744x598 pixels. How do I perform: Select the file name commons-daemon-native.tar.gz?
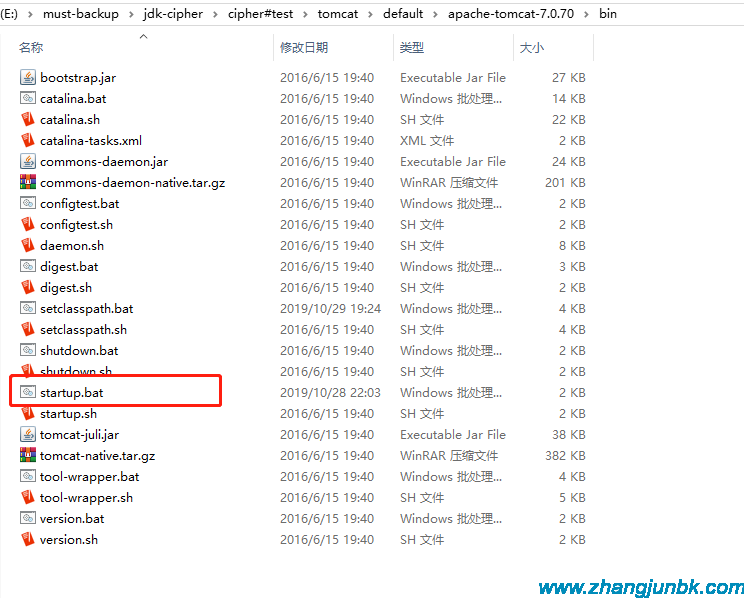(132, 183)
